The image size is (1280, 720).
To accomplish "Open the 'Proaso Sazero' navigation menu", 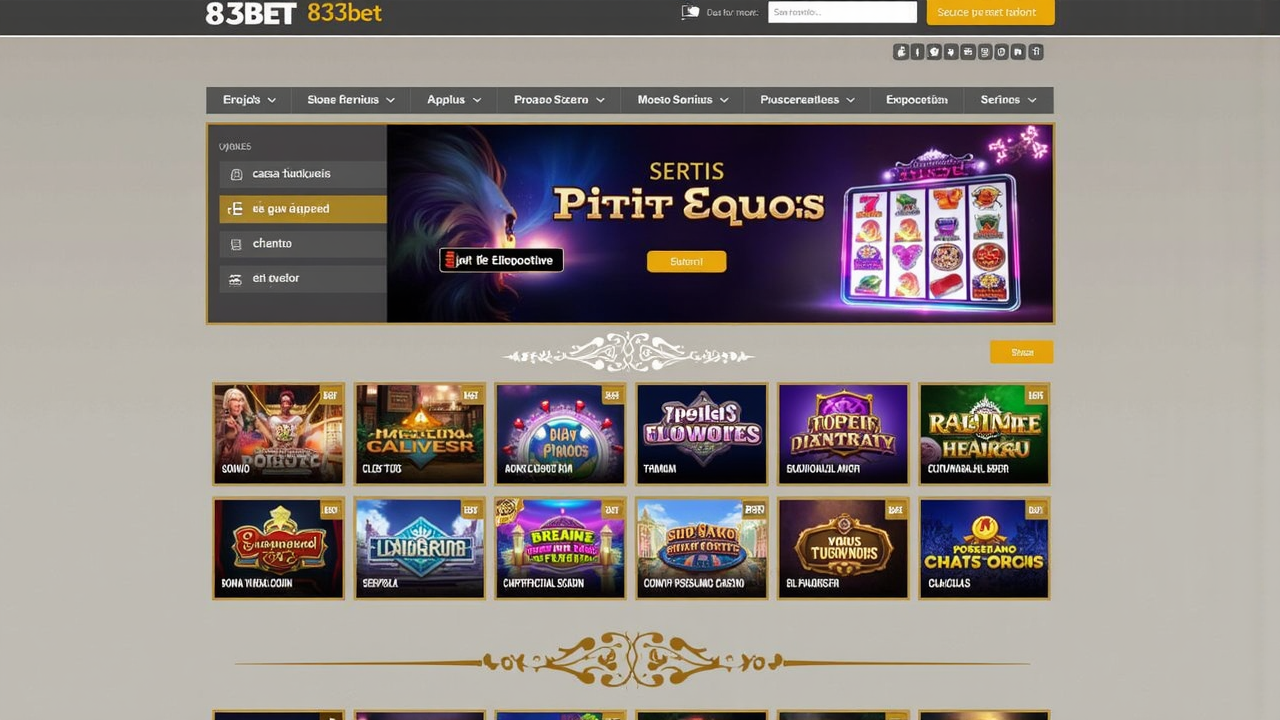I will pyautogui.click(x=559, y=100).
